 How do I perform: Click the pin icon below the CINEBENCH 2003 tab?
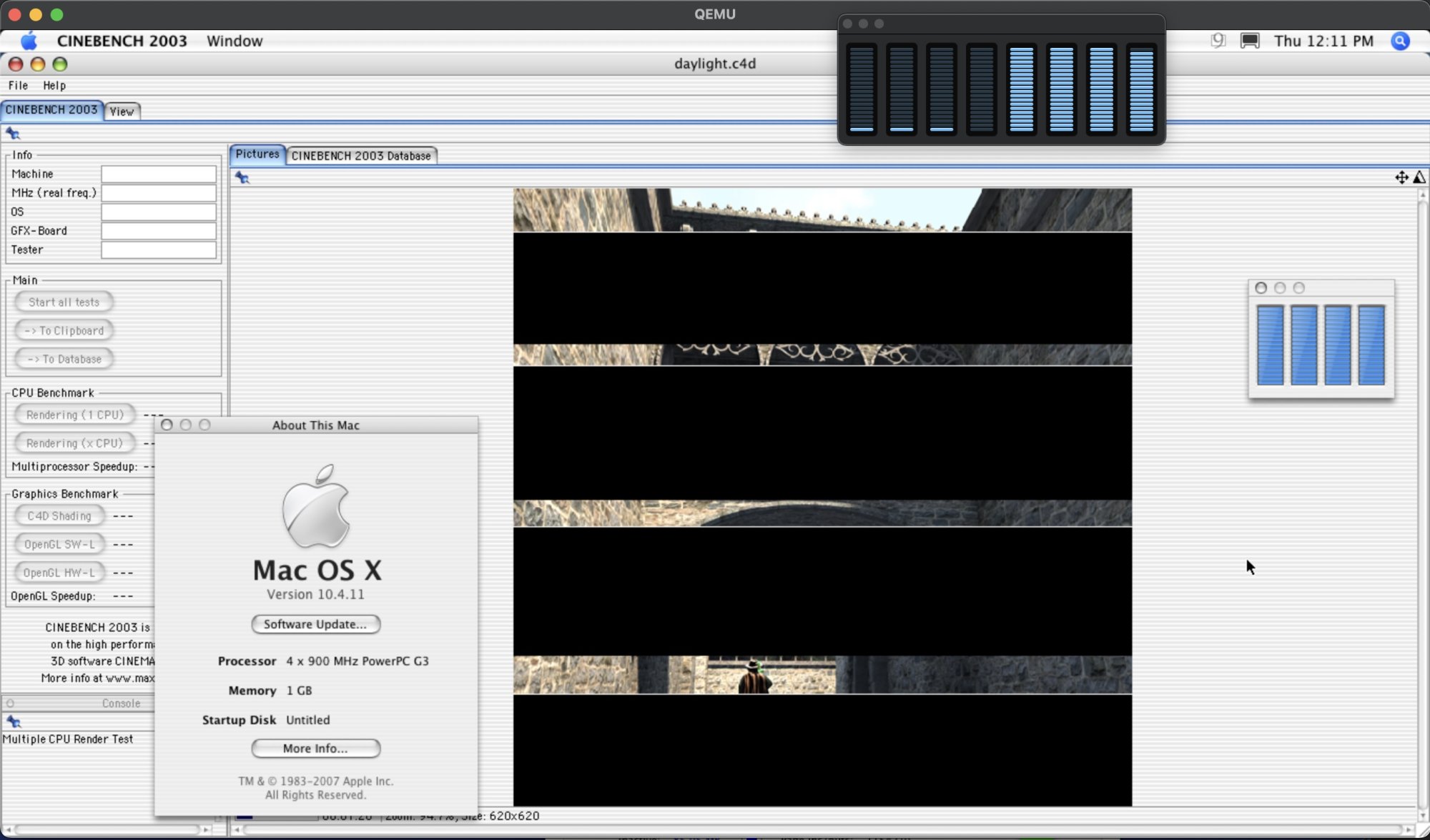pos(12,133)
